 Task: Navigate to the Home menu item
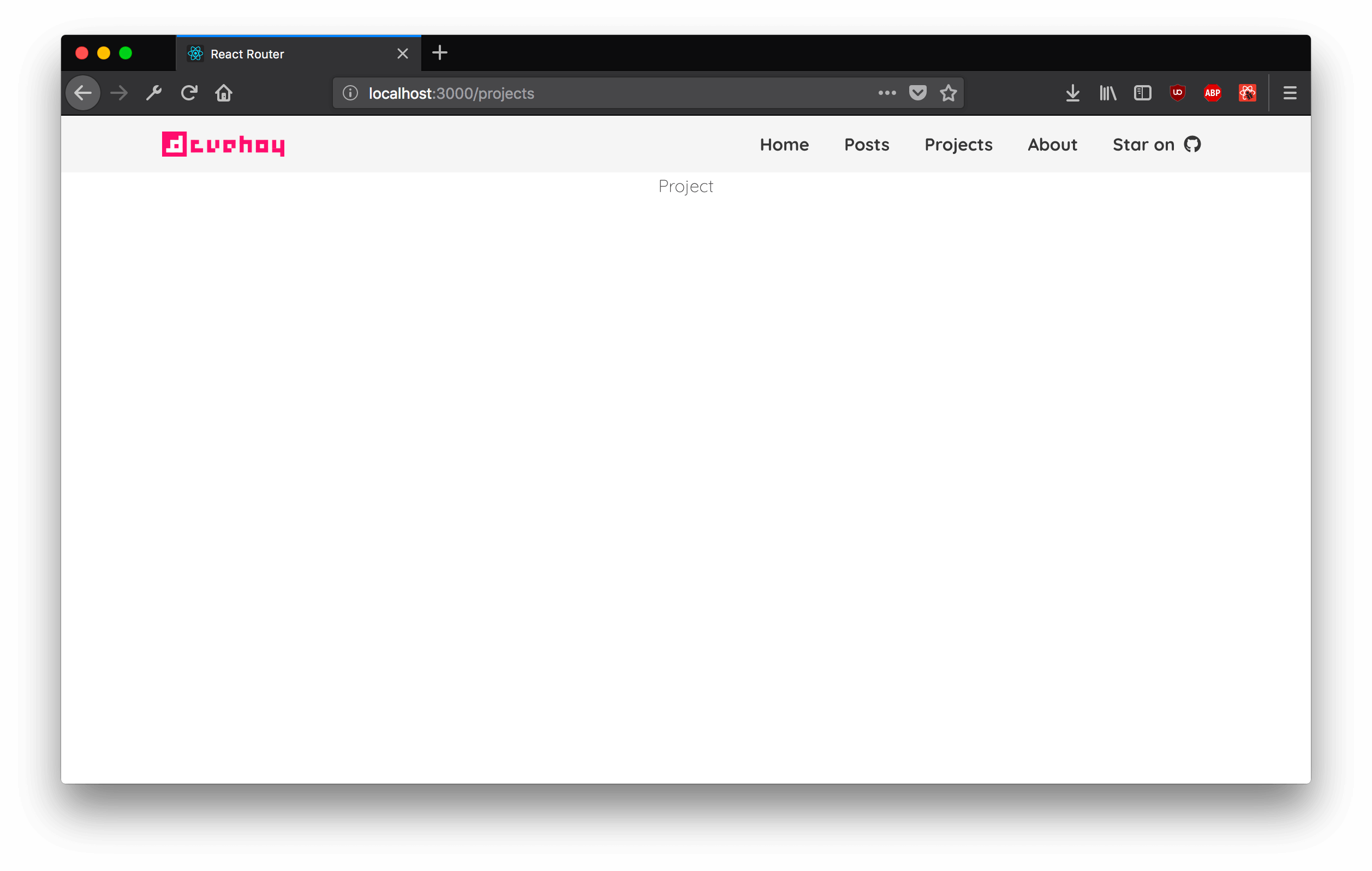[784, 144]
